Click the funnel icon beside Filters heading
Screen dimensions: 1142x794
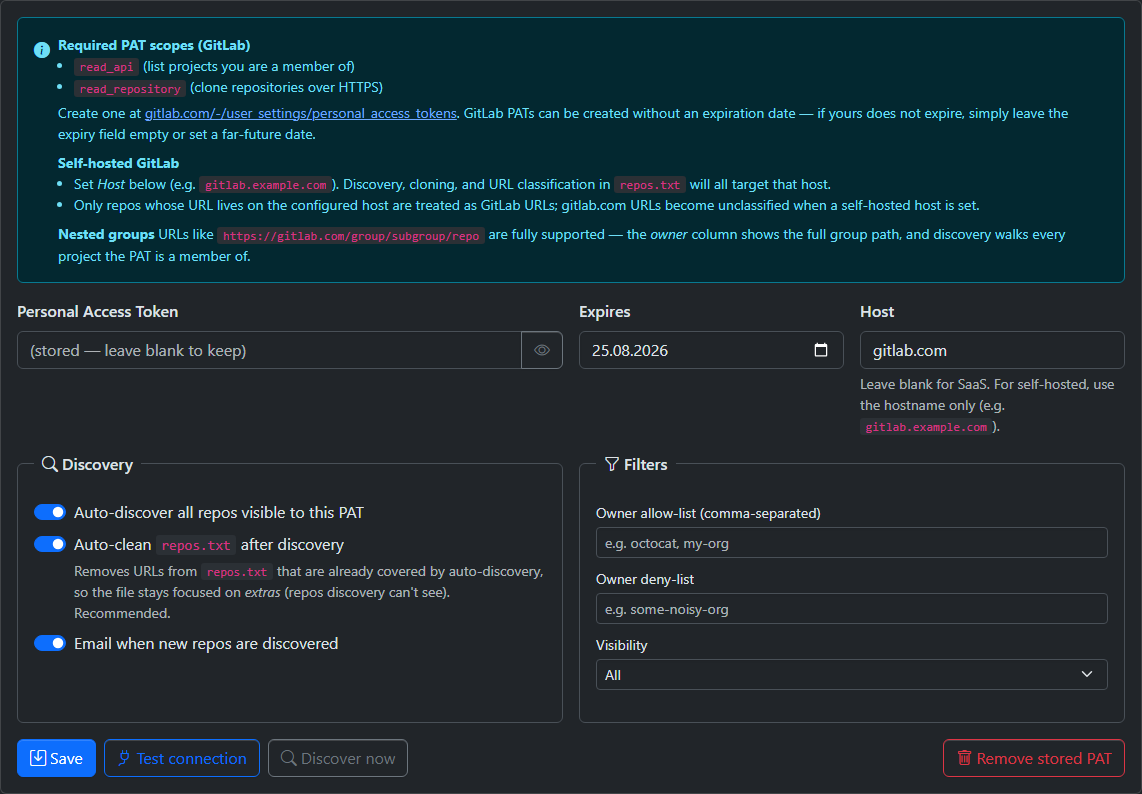pos(612,464)
